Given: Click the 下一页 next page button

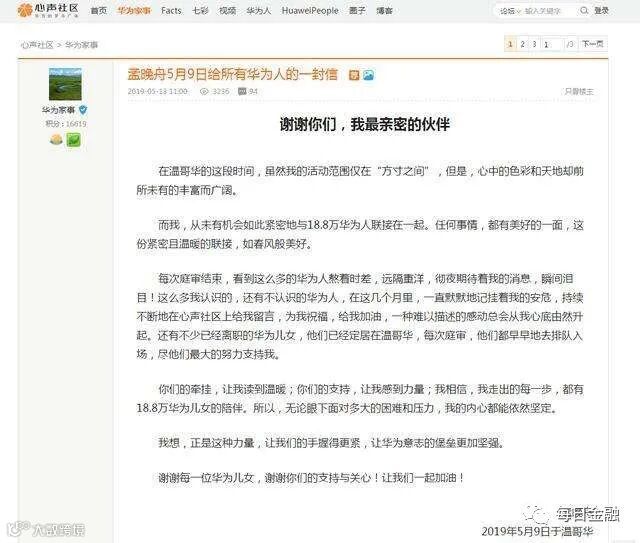Looking at the screenshot, I should 592,44.
